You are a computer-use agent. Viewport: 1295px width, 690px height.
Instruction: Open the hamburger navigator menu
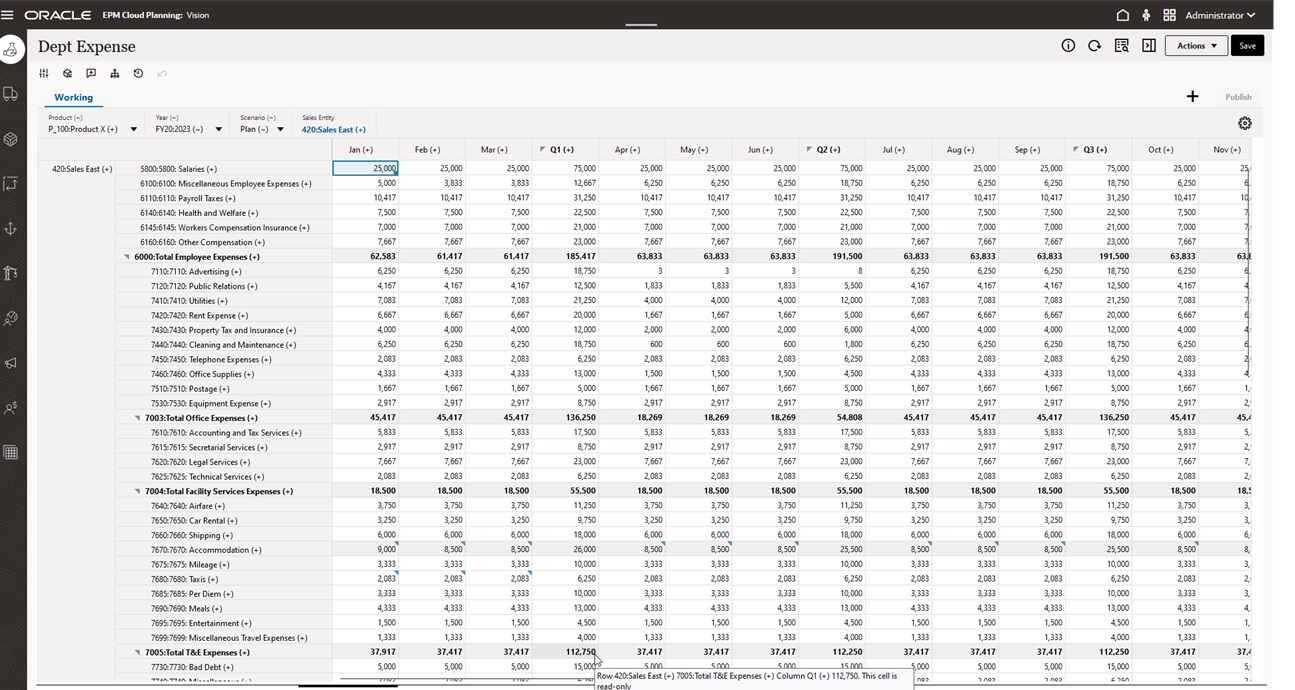click(8, 15)
